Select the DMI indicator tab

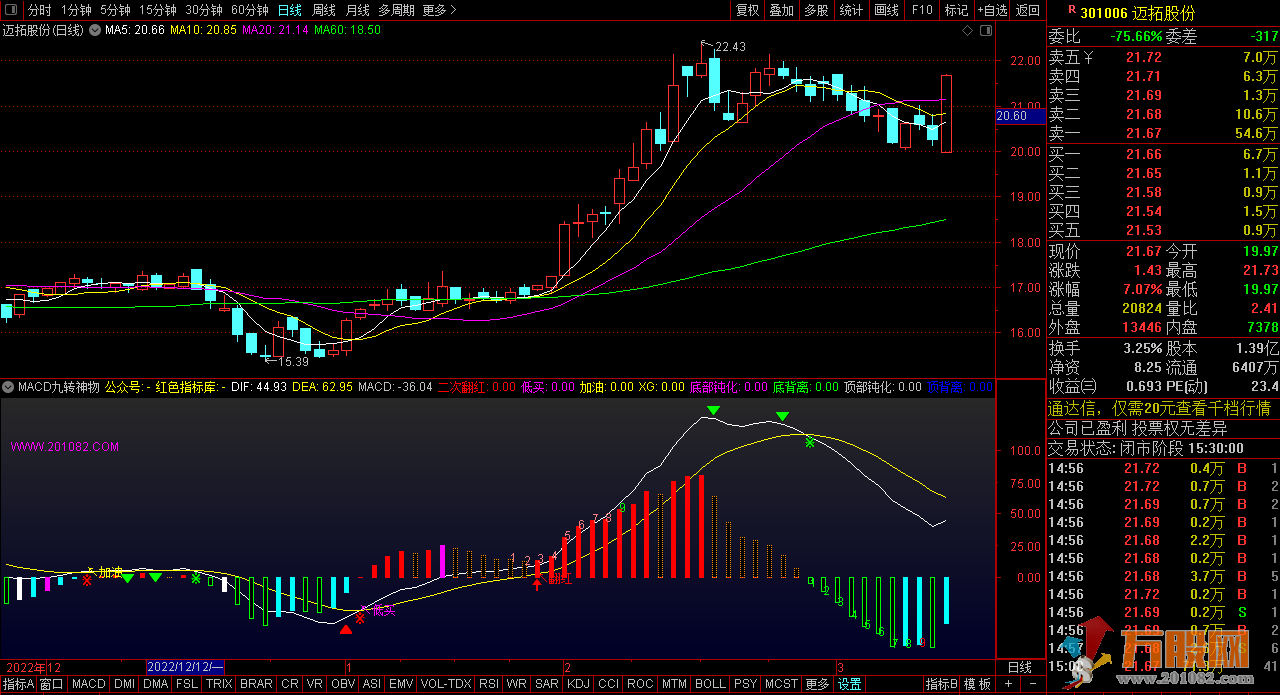click(124, 685)
